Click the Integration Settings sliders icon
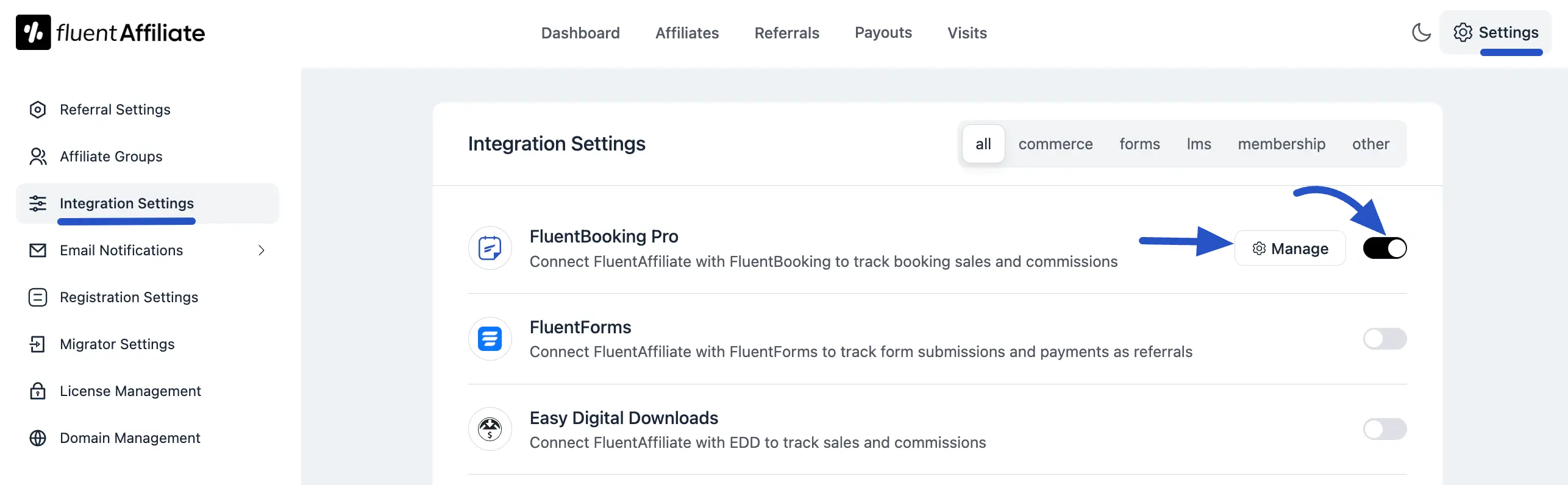 click(x=38, y=204)
